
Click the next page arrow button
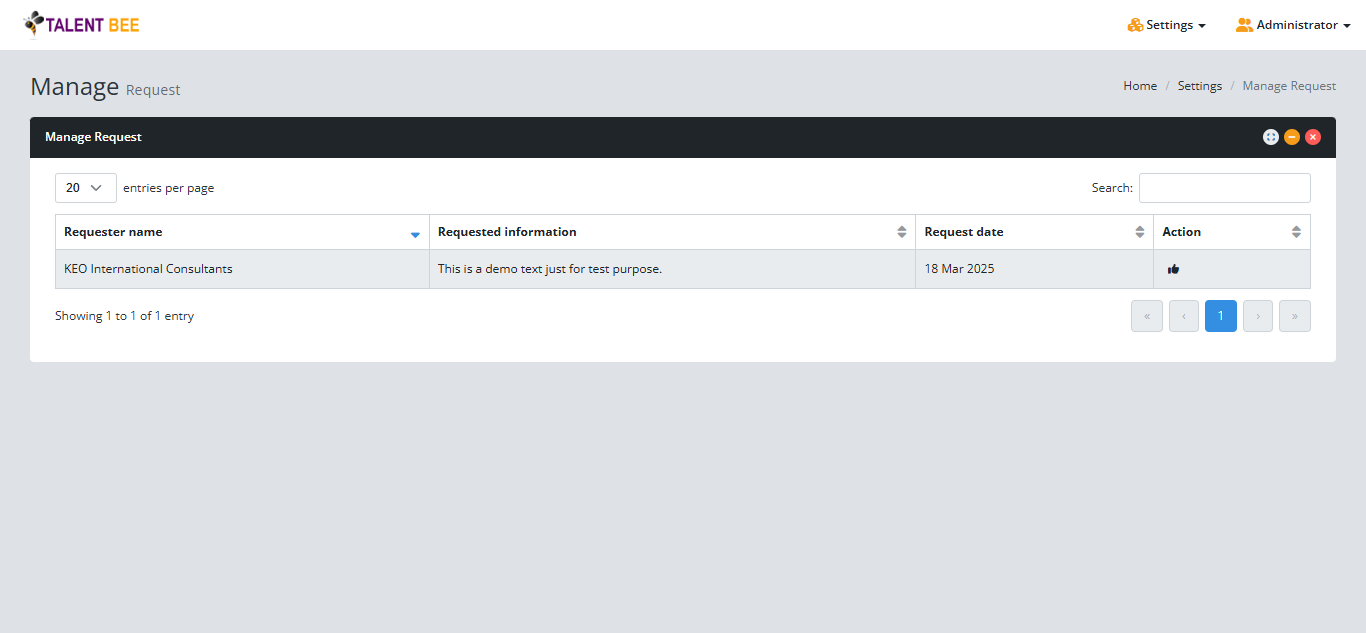tap(1257, 315)
